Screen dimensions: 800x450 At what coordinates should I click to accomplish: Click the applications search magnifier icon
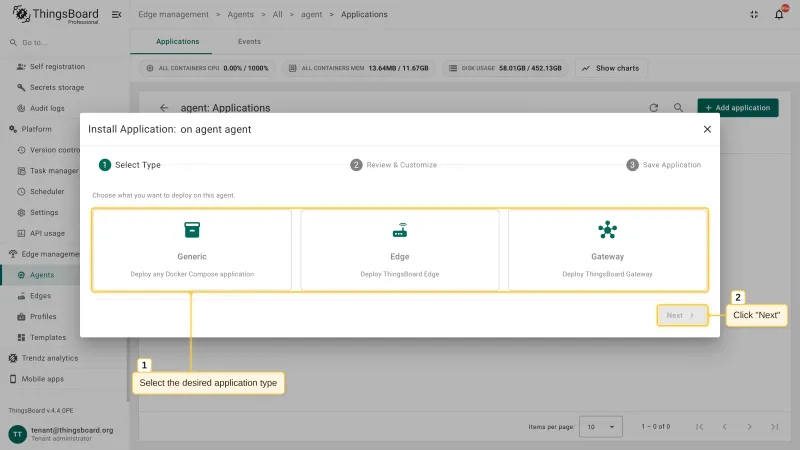(678, 108)
